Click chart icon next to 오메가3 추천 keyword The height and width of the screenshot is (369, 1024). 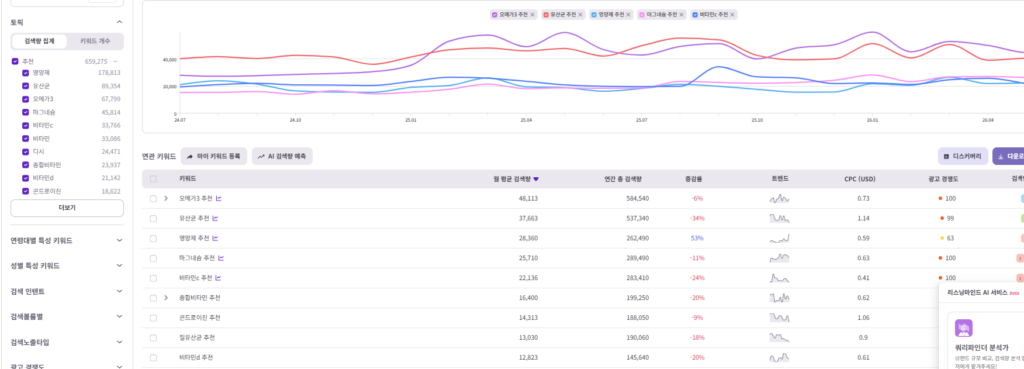click(219, 198)
